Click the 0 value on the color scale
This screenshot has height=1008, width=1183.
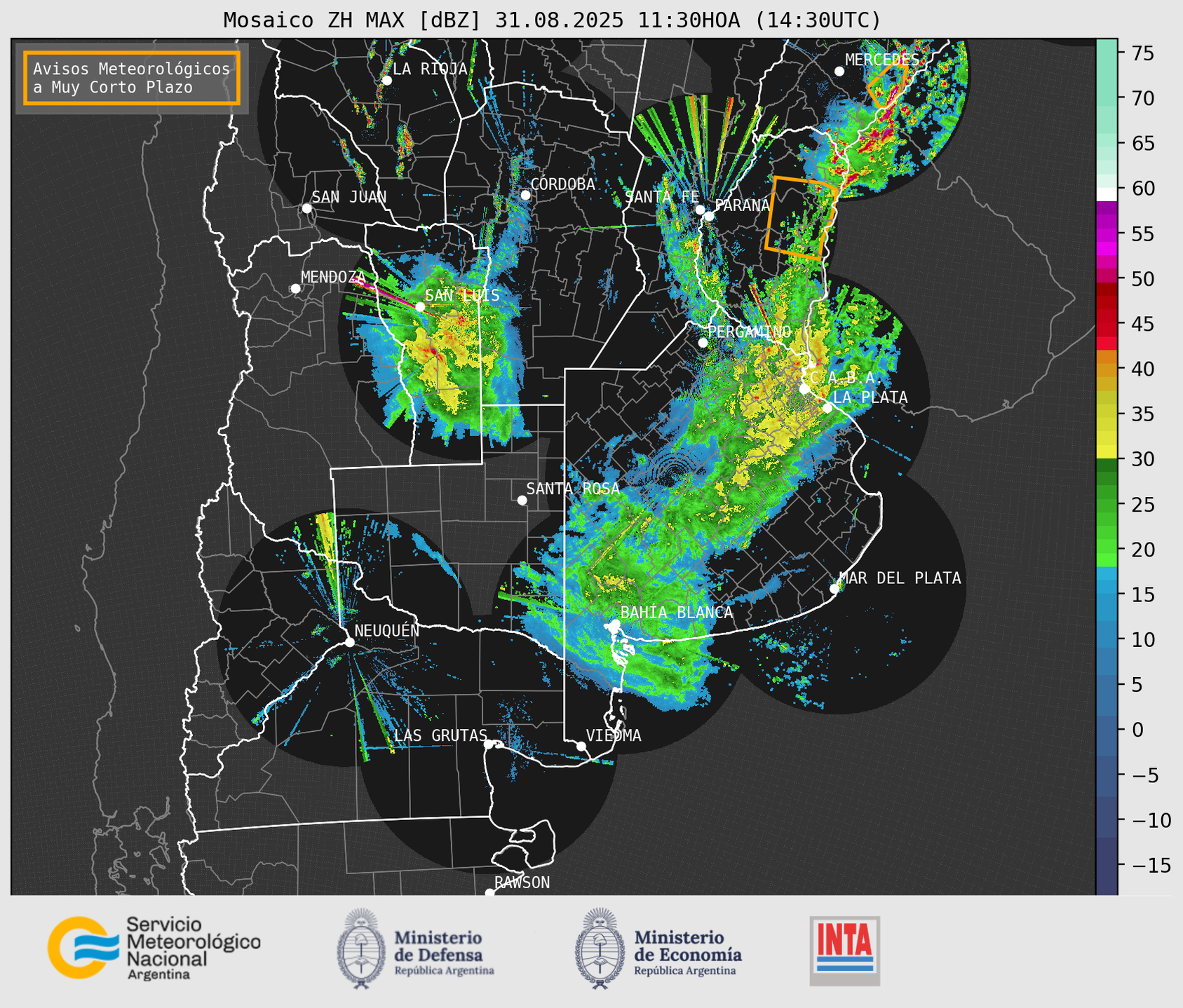tap(1137, 730)
